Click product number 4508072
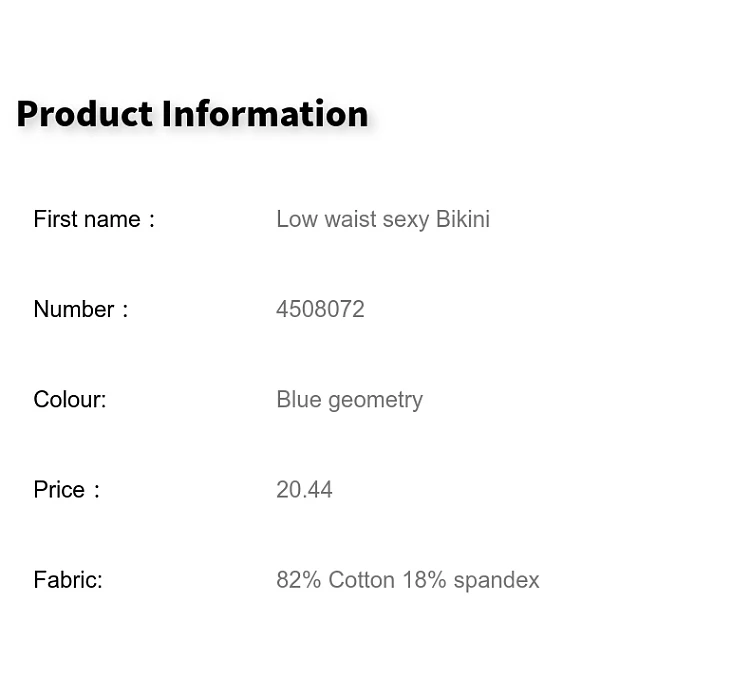This screenshot has width=750, height=677. pyautogui.click(x=320, y=309)
